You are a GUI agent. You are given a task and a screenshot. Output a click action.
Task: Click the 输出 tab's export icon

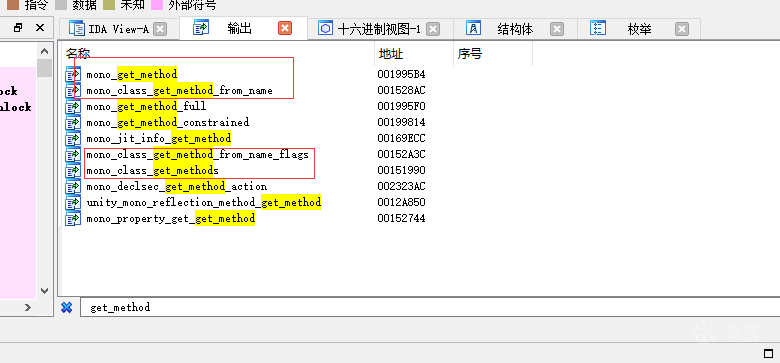pos(201,28)
